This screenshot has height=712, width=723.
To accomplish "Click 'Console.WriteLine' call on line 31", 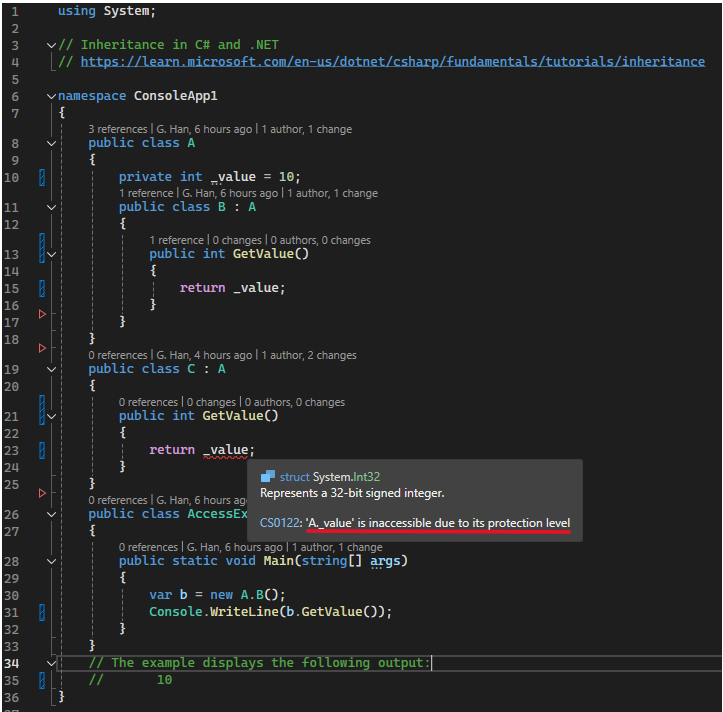I will (215, 611).
